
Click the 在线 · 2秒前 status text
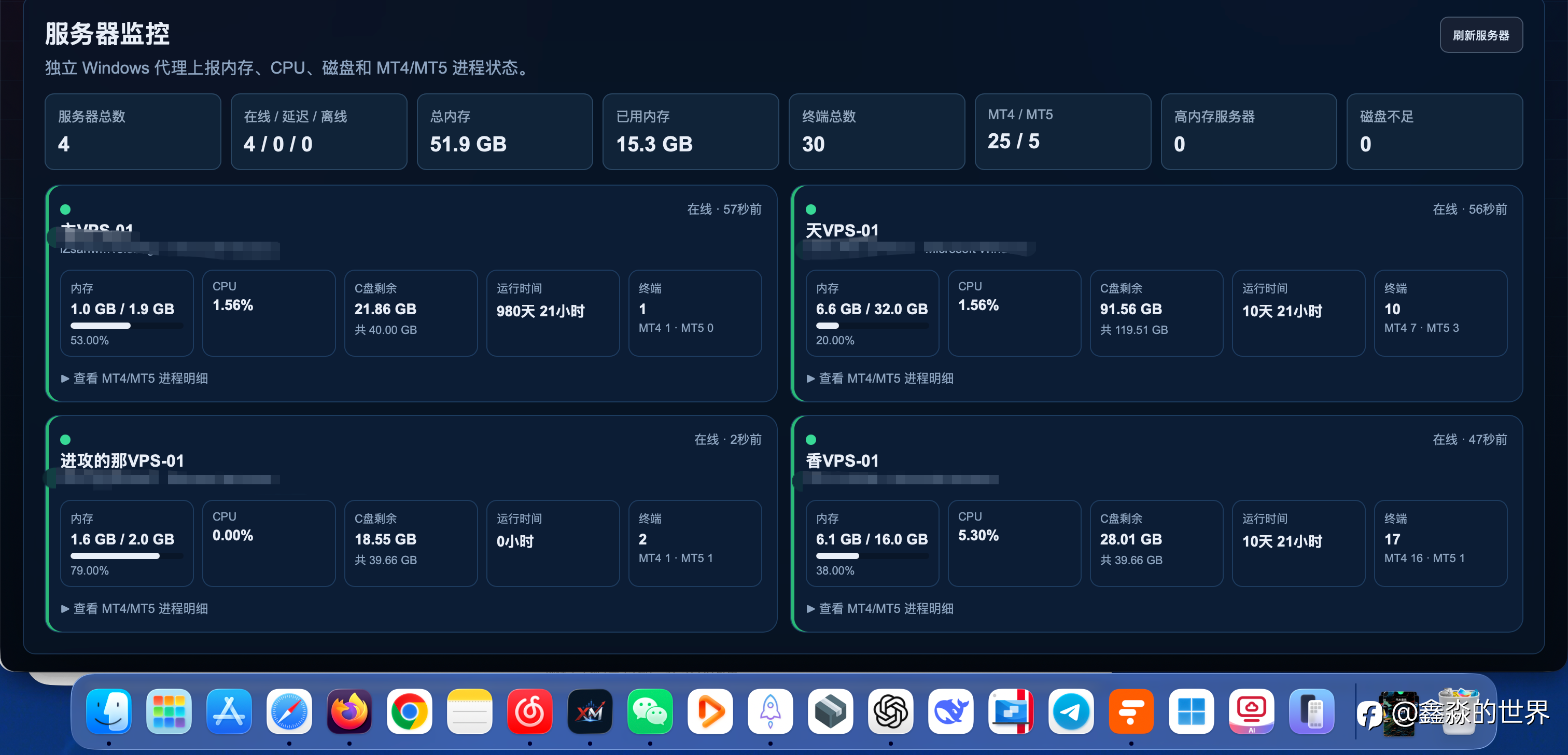728,440
